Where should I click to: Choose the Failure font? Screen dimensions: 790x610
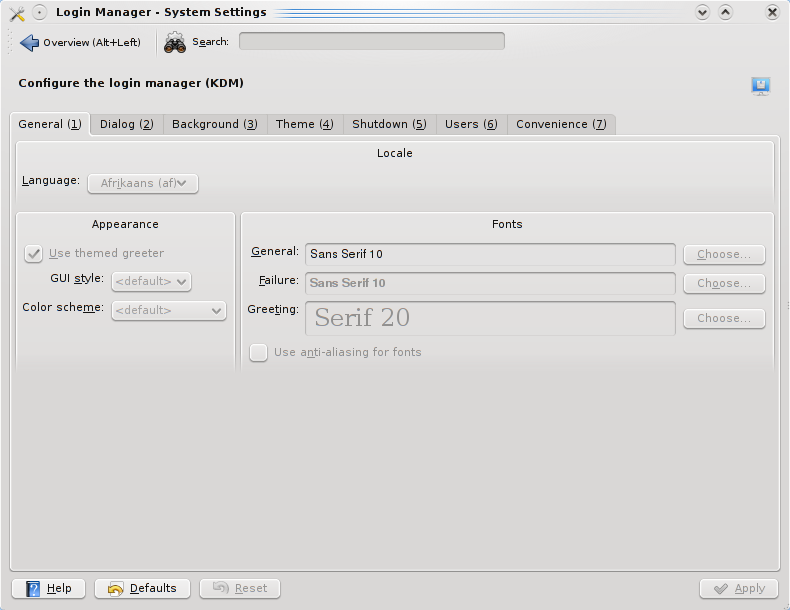tap(724, 284)
